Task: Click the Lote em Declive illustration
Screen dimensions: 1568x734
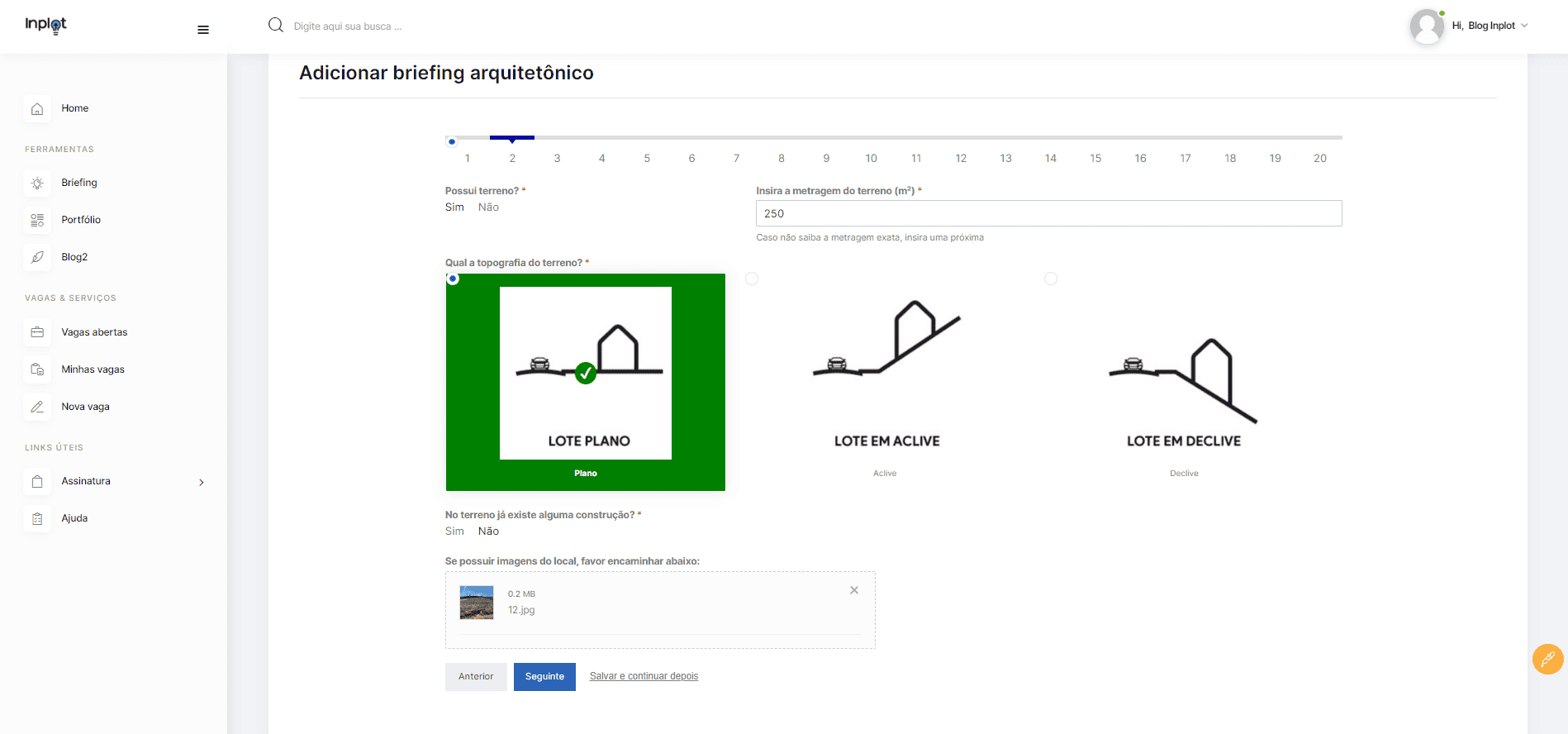Action: (x=1183, y=371)
